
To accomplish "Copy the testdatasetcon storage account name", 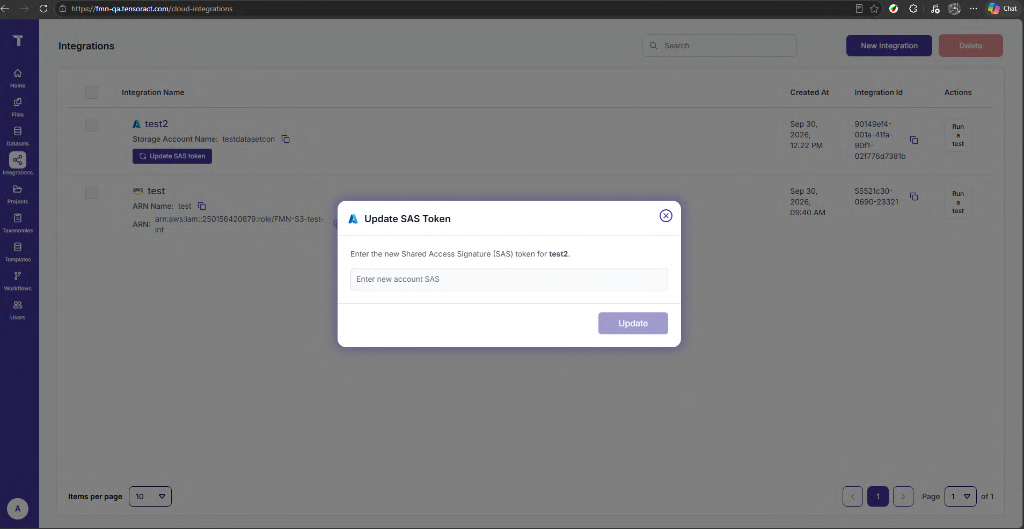I will [x=285, y=139].
